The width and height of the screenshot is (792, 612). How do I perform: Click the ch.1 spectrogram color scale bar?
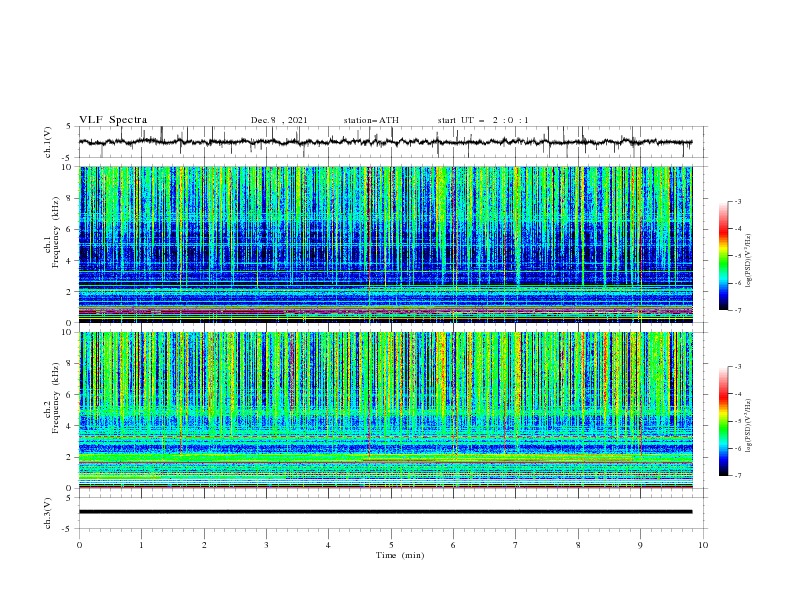724,256
